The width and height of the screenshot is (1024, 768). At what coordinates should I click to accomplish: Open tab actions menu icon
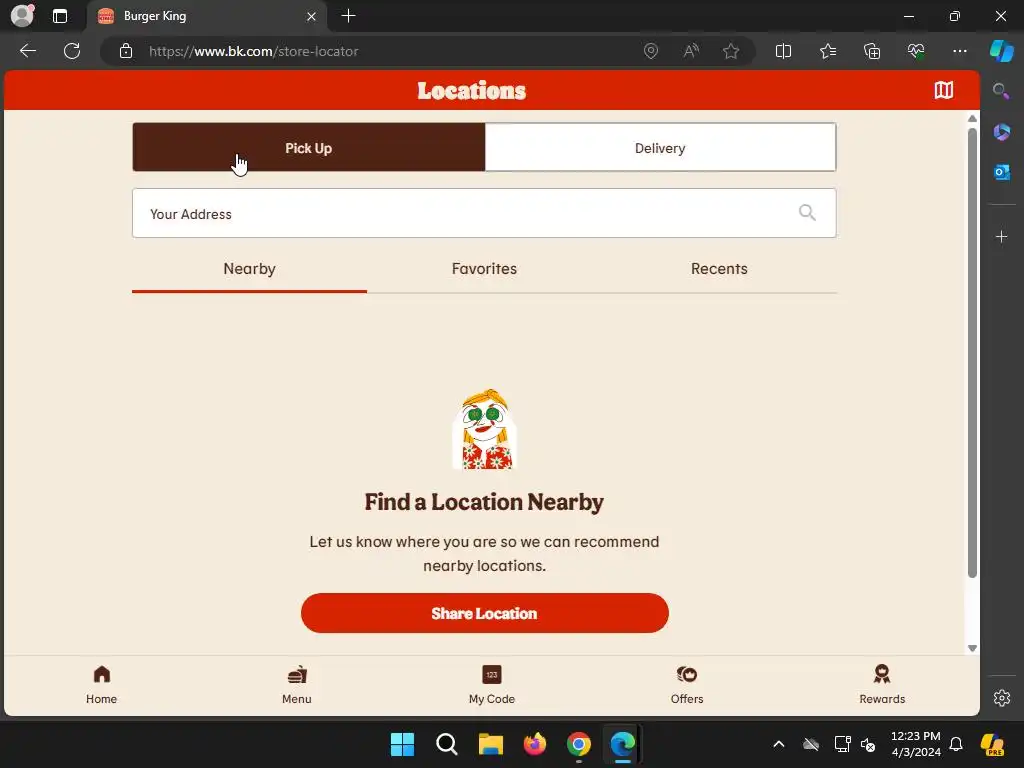coord(59,16)
